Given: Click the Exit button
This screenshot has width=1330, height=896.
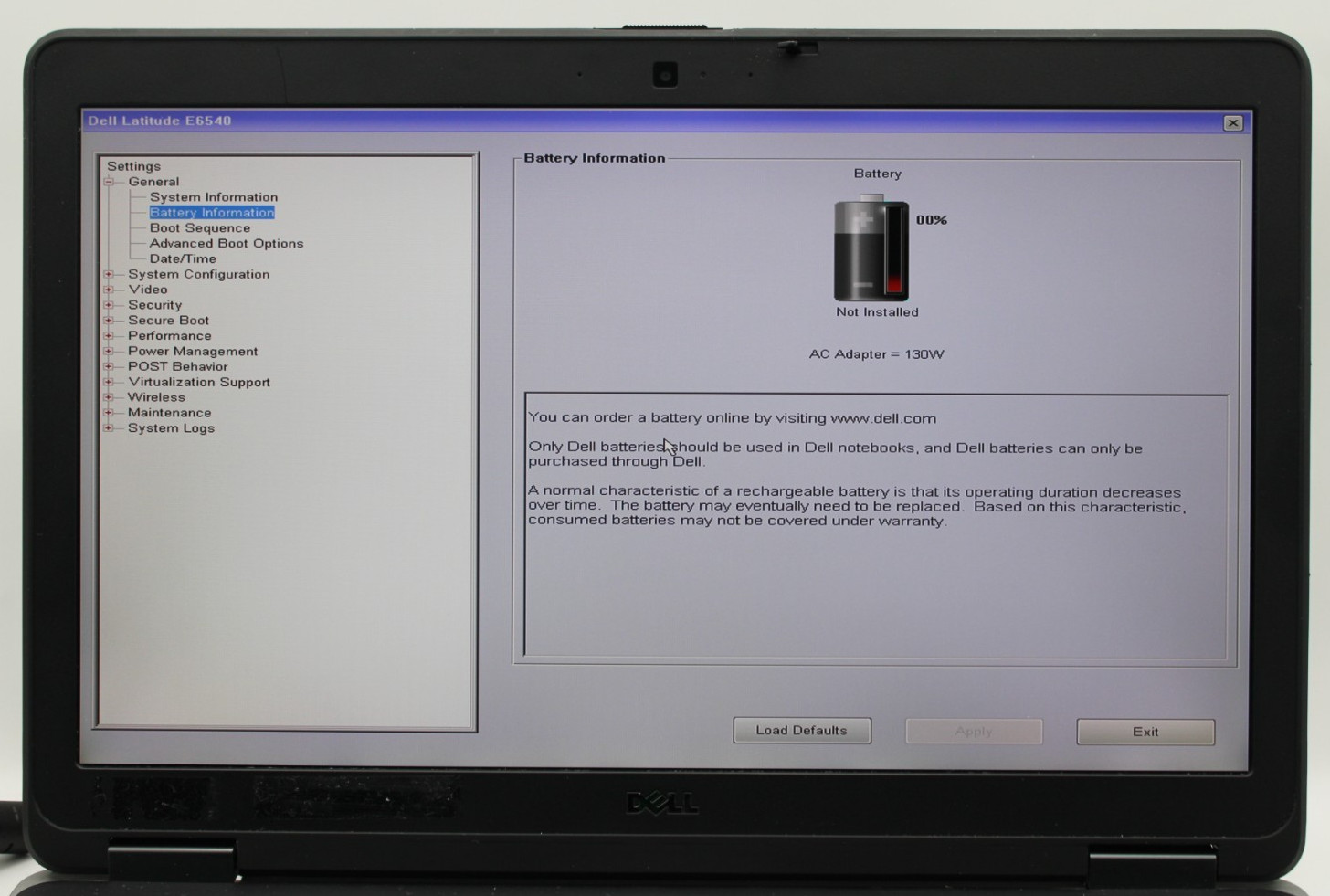Looking at the screenshot, I should (x=1145, y=732).
